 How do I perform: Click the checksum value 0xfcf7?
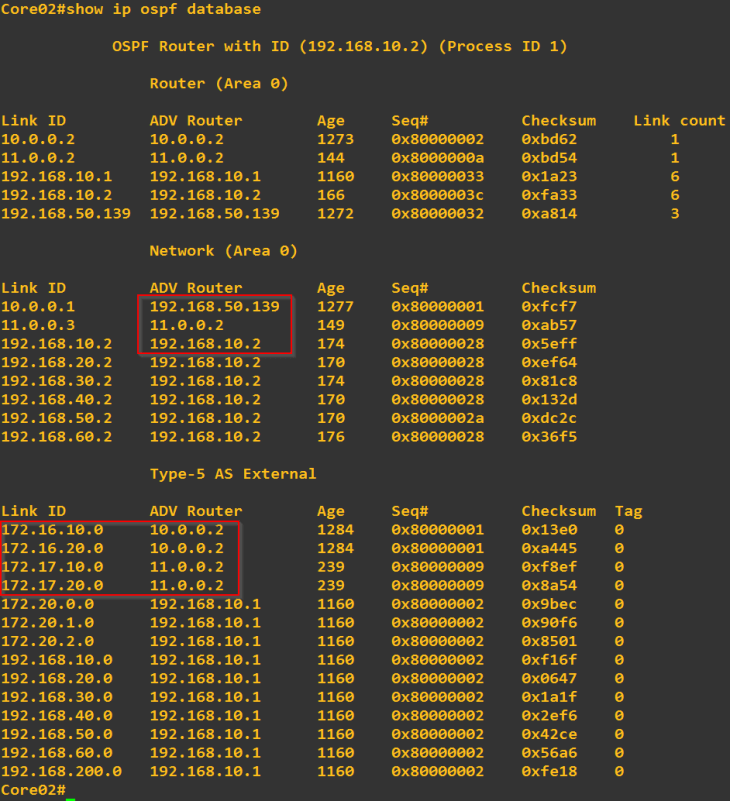tap(549, 306)
